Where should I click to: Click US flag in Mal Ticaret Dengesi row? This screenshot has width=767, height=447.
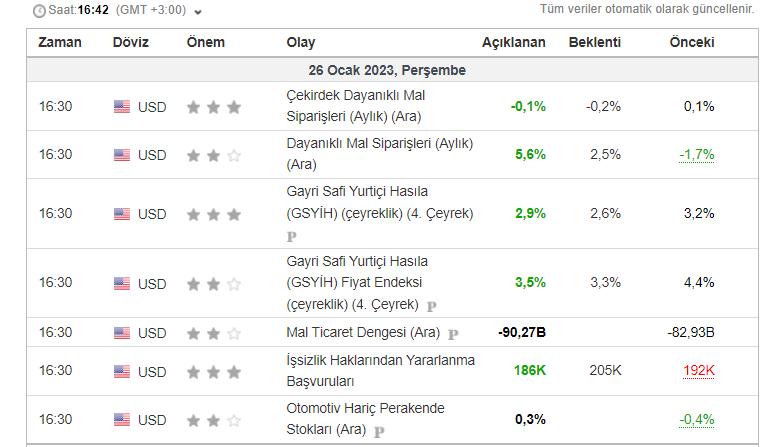[122, 333]
